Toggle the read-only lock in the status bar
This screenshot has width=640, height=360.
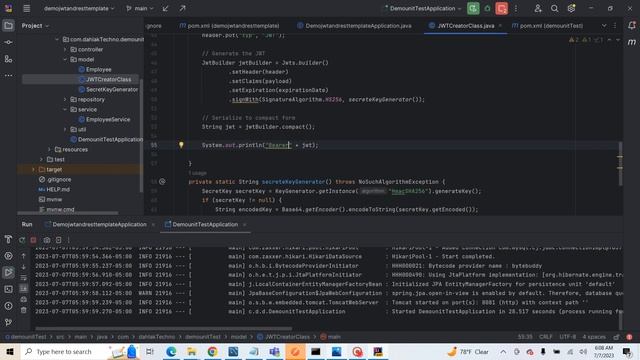coord(616,337)
